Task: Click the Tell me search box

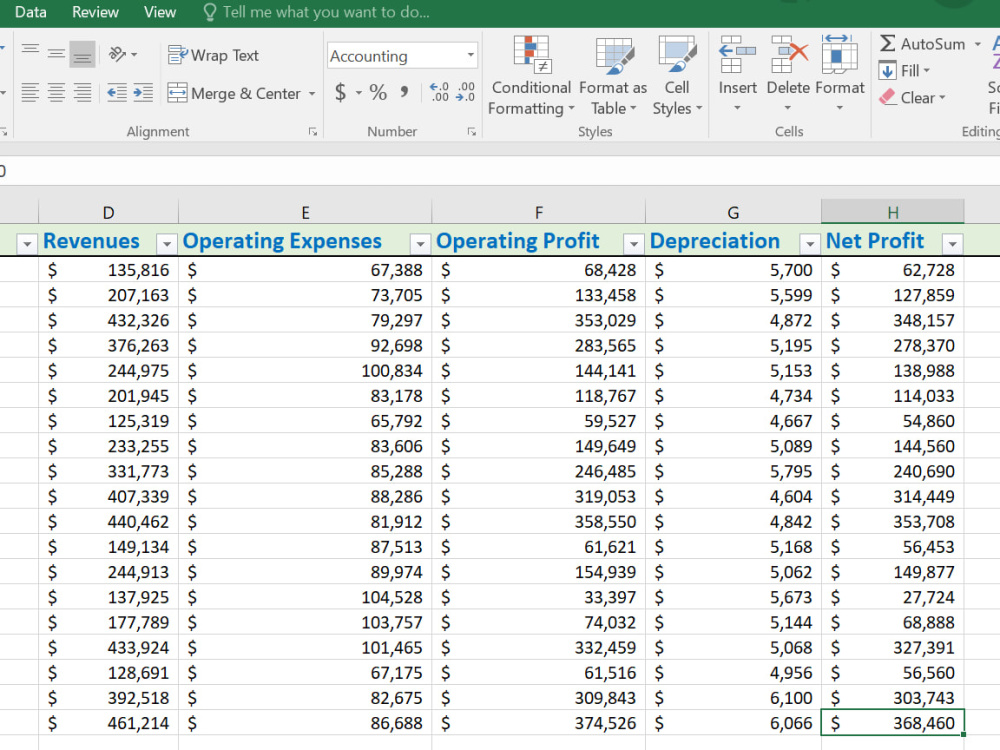Action: pos(316,12)
